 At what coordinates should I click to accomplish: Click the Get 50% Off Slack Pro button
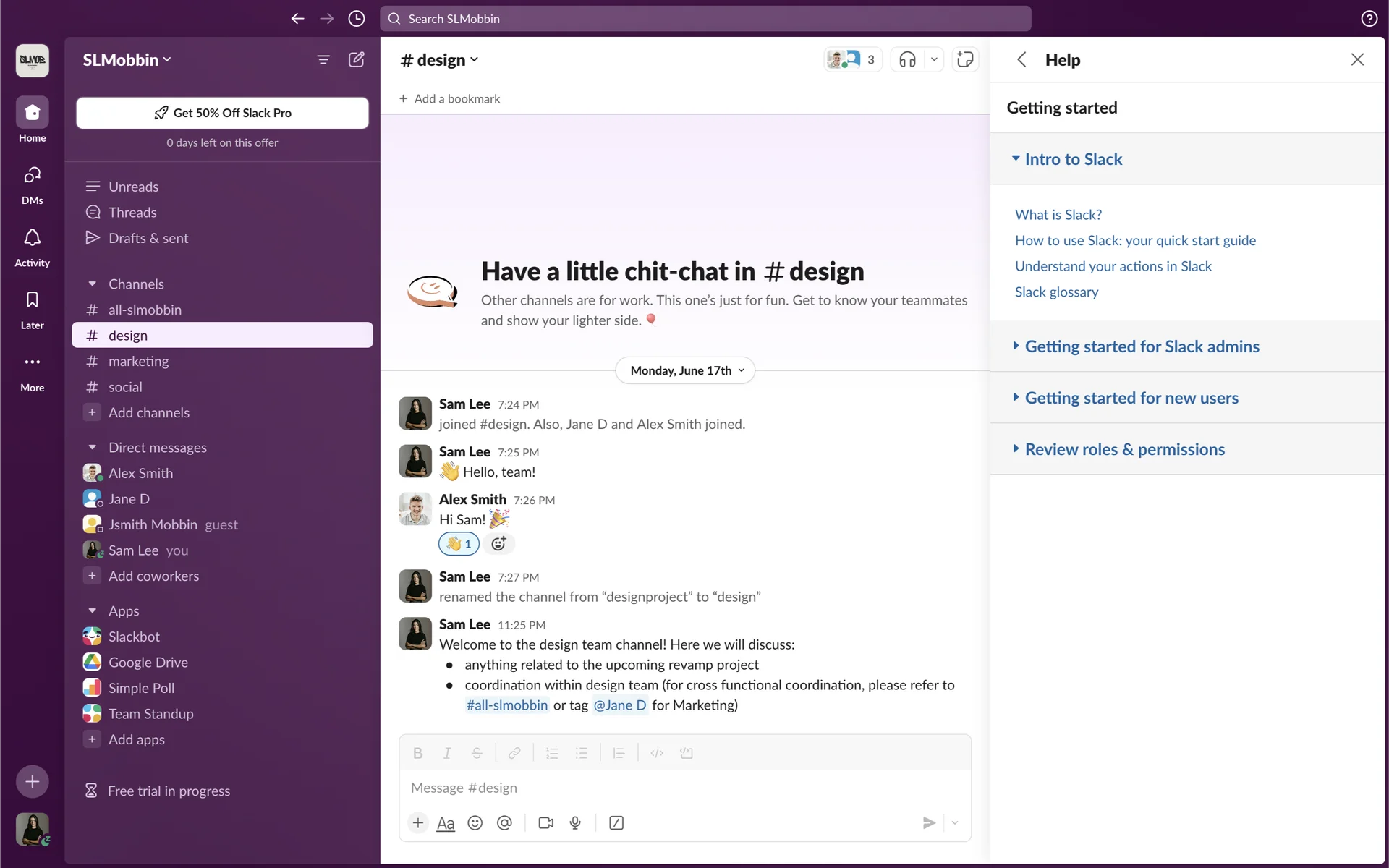click(x=222, y=113)
